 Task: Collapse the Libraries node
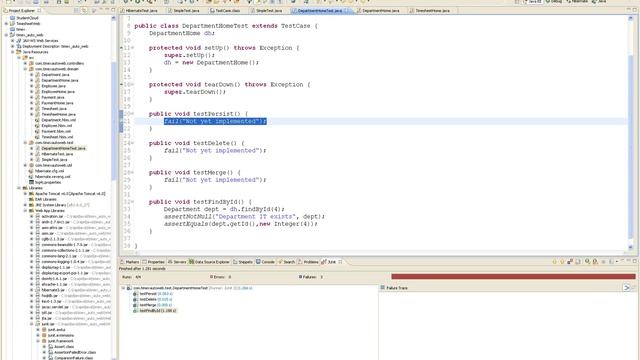(19, 188)
